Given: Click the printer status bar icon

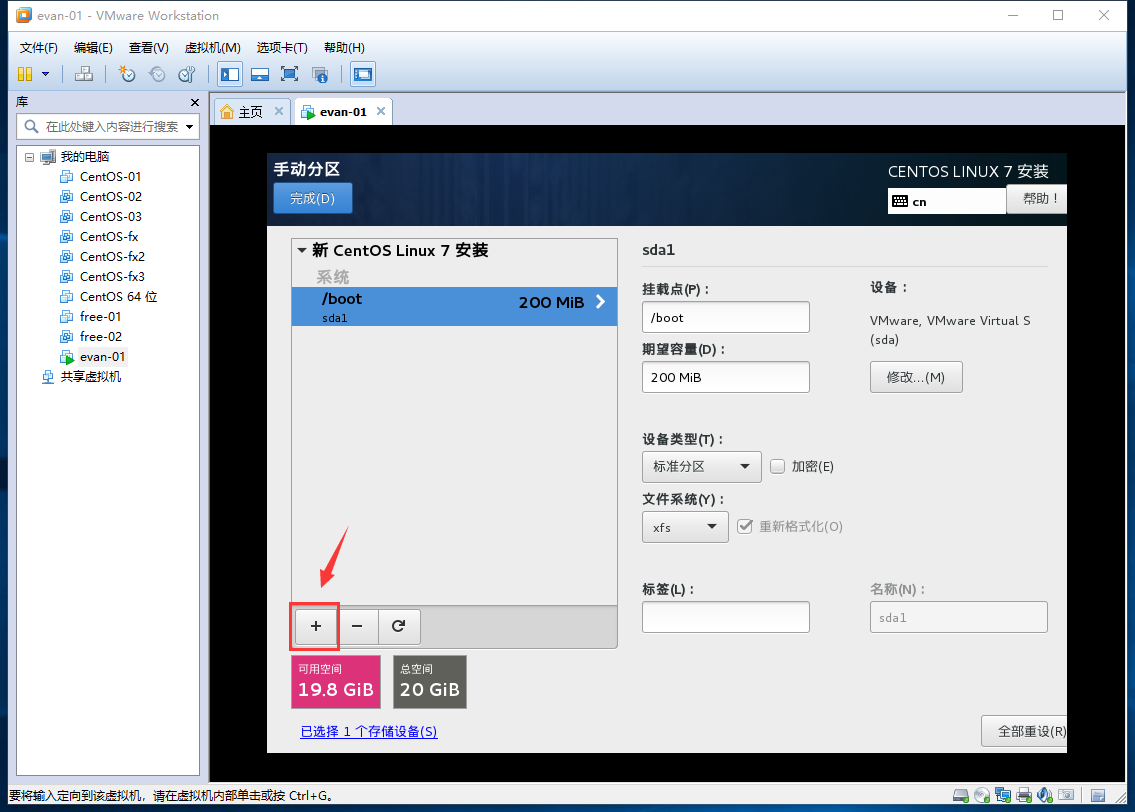Looking at the screenshot, I should tap(1024, 796).
